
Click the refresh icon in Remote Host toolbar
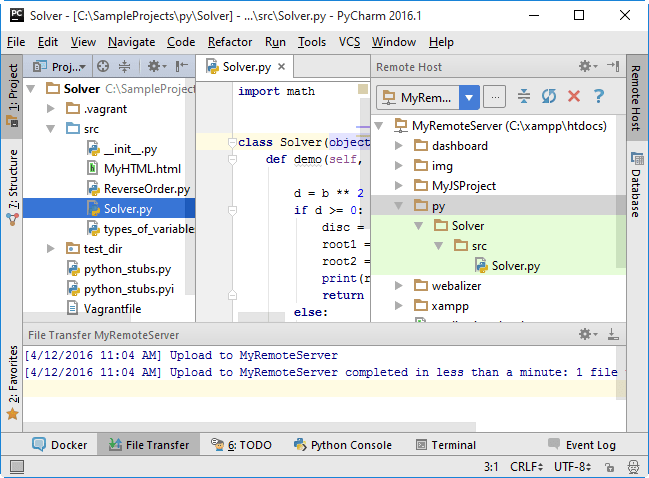549,97
